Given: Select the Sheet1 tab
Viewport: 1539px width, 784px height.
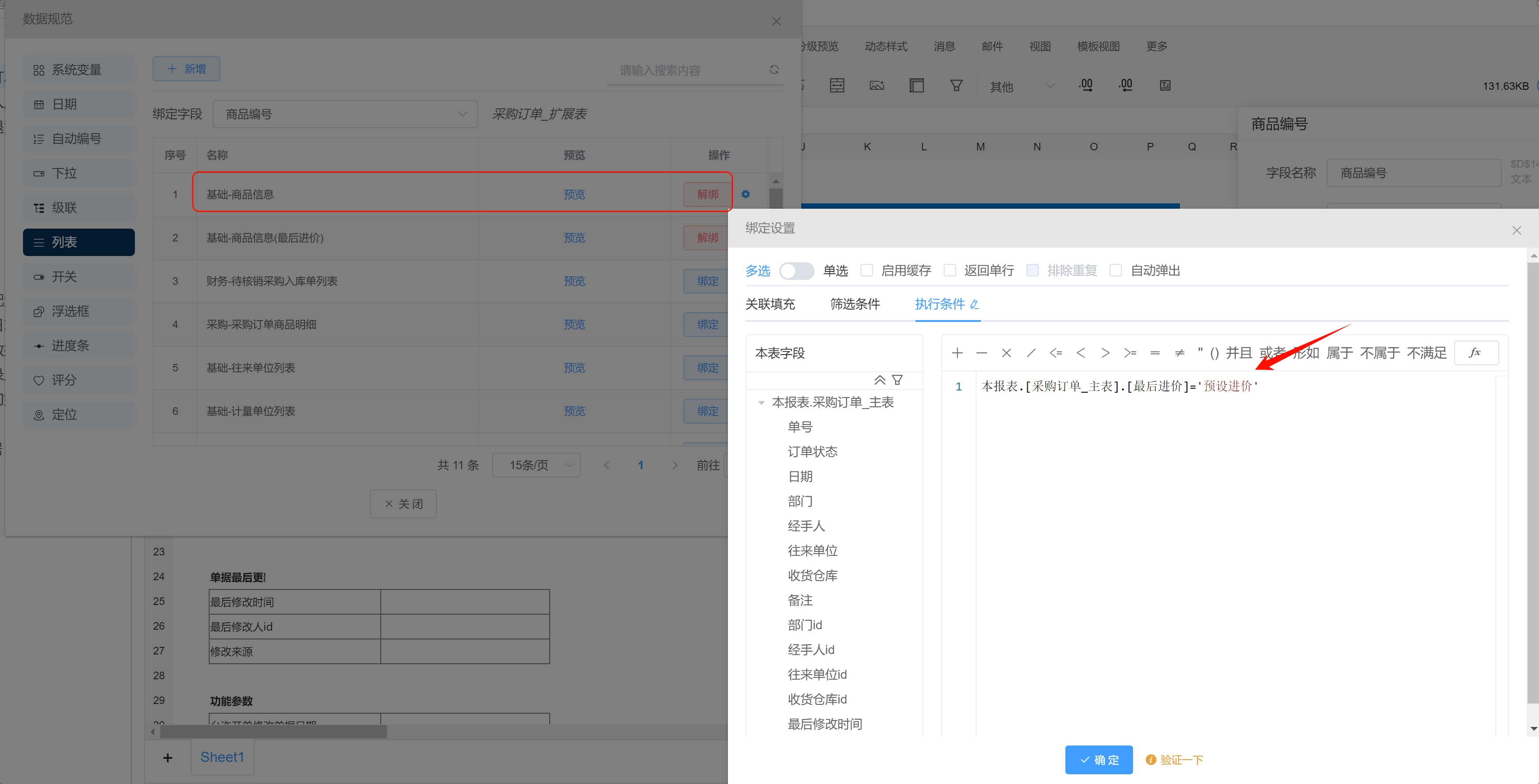Looking at the screenshot, I should click(x=222, y=757).
